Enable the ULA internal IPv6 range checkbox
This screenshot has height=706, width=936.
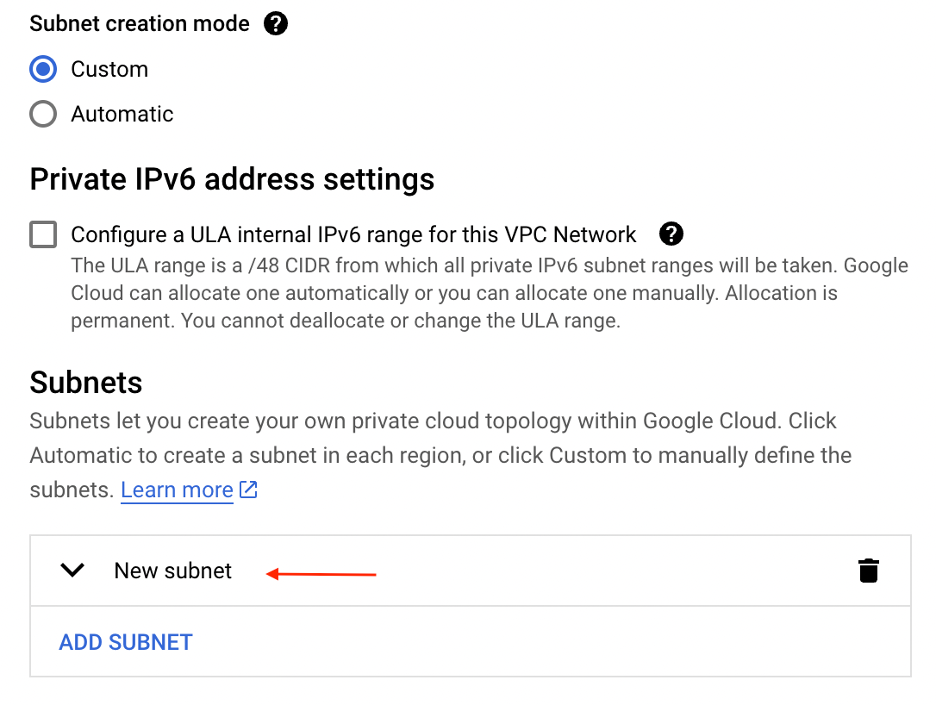pyautogui.click(x=43, y=235)
